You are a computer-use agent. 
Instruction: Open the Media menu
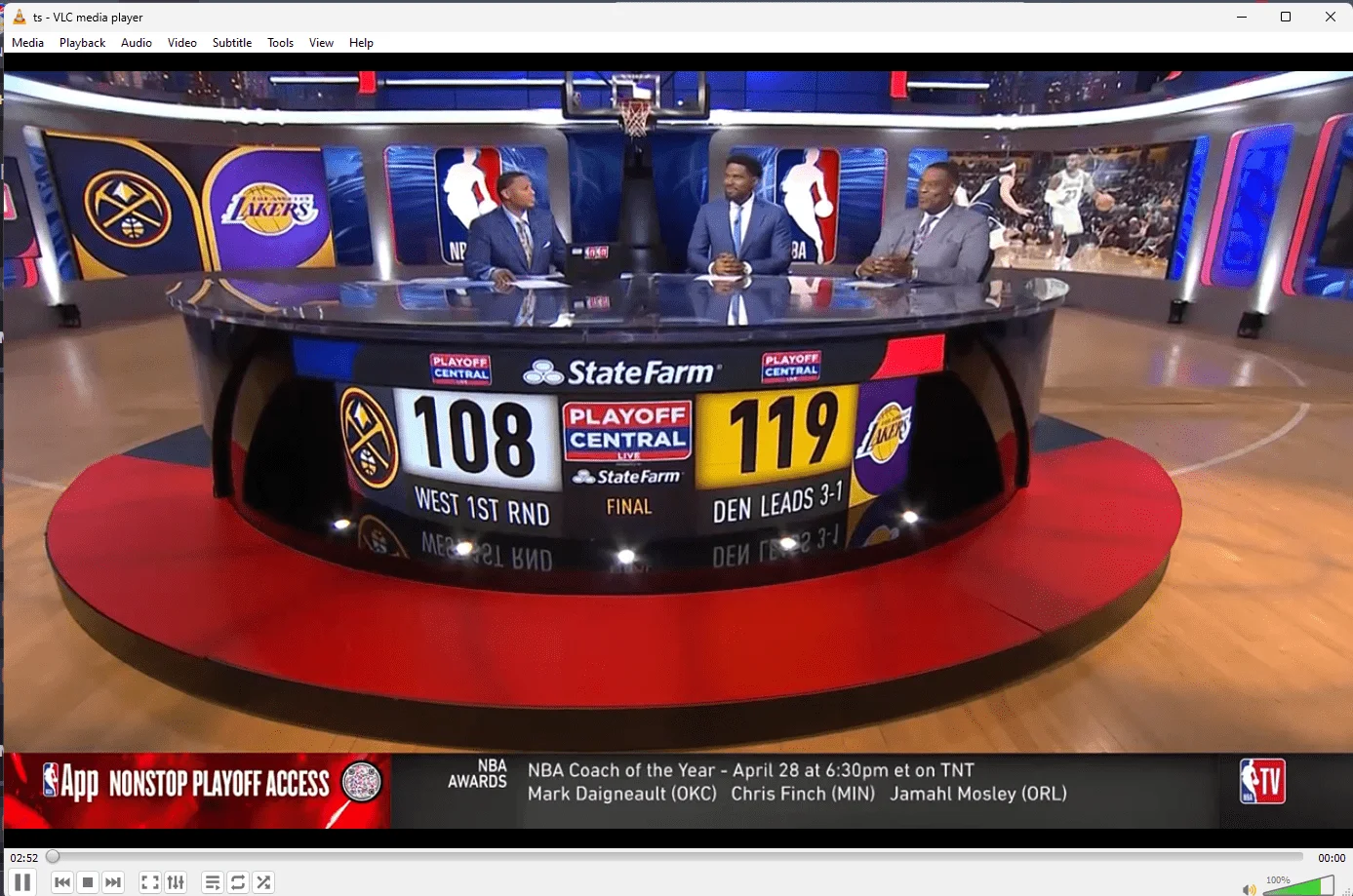pos(27,43)
